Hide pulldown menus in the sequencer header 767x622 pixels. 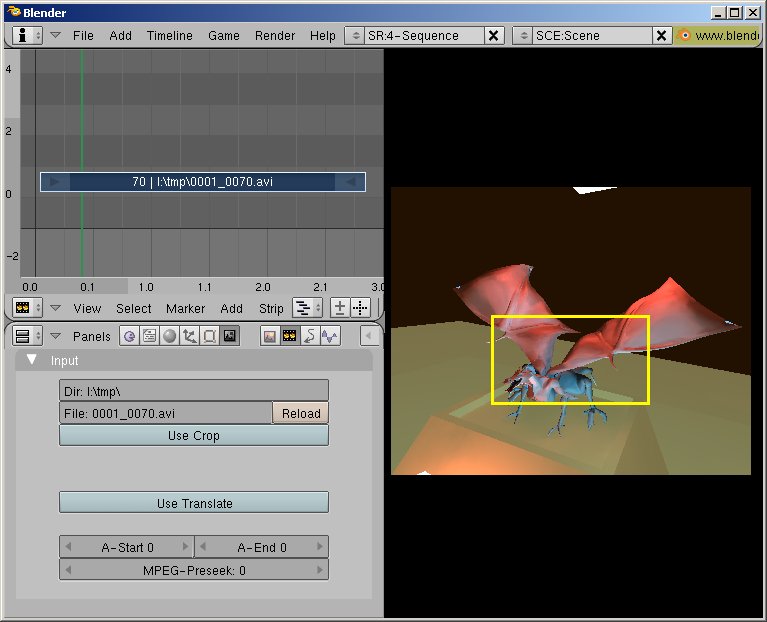click(56, 308)
